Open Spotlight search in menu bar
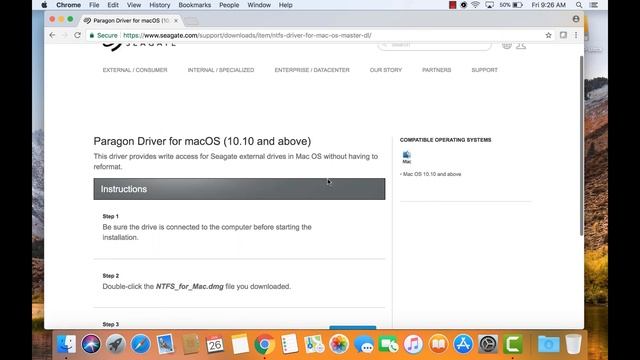Viewport: 640px width, 360px height. [579, 5]
